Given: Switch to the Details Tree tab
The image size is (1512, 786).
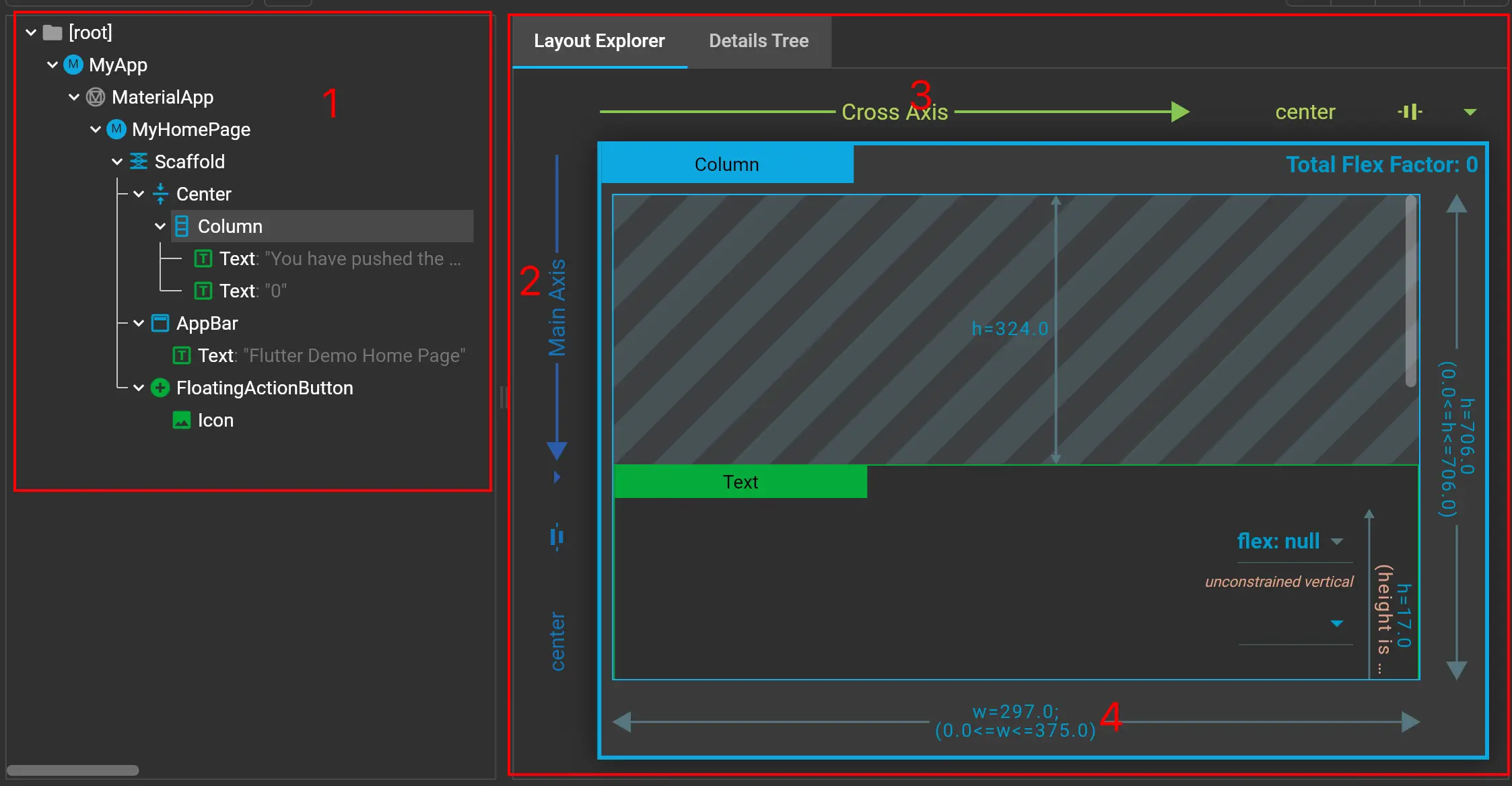Looking at the screenshot, I should 759,41.
